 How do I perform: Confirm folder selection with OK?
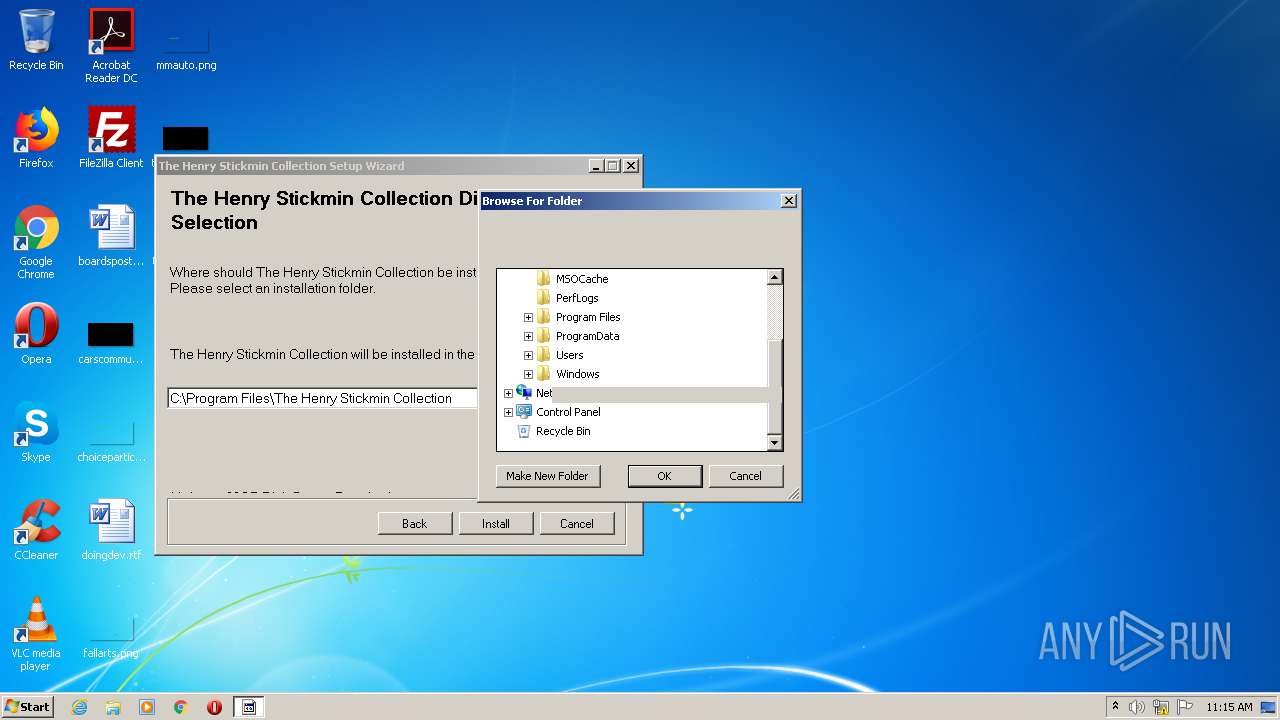pyautogui.click(x=664, y=476)
